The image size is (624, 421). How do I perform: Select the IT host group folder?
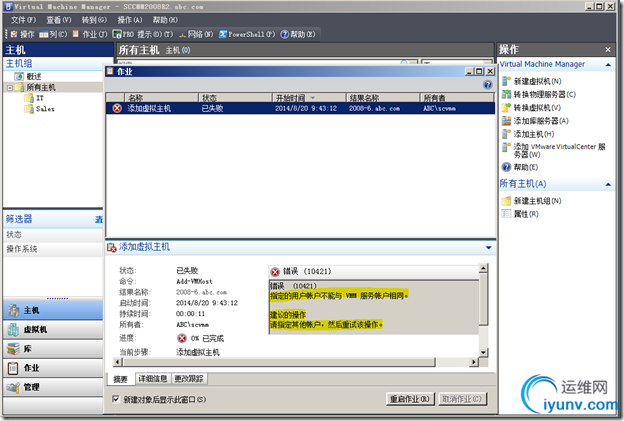coord(35,98)
